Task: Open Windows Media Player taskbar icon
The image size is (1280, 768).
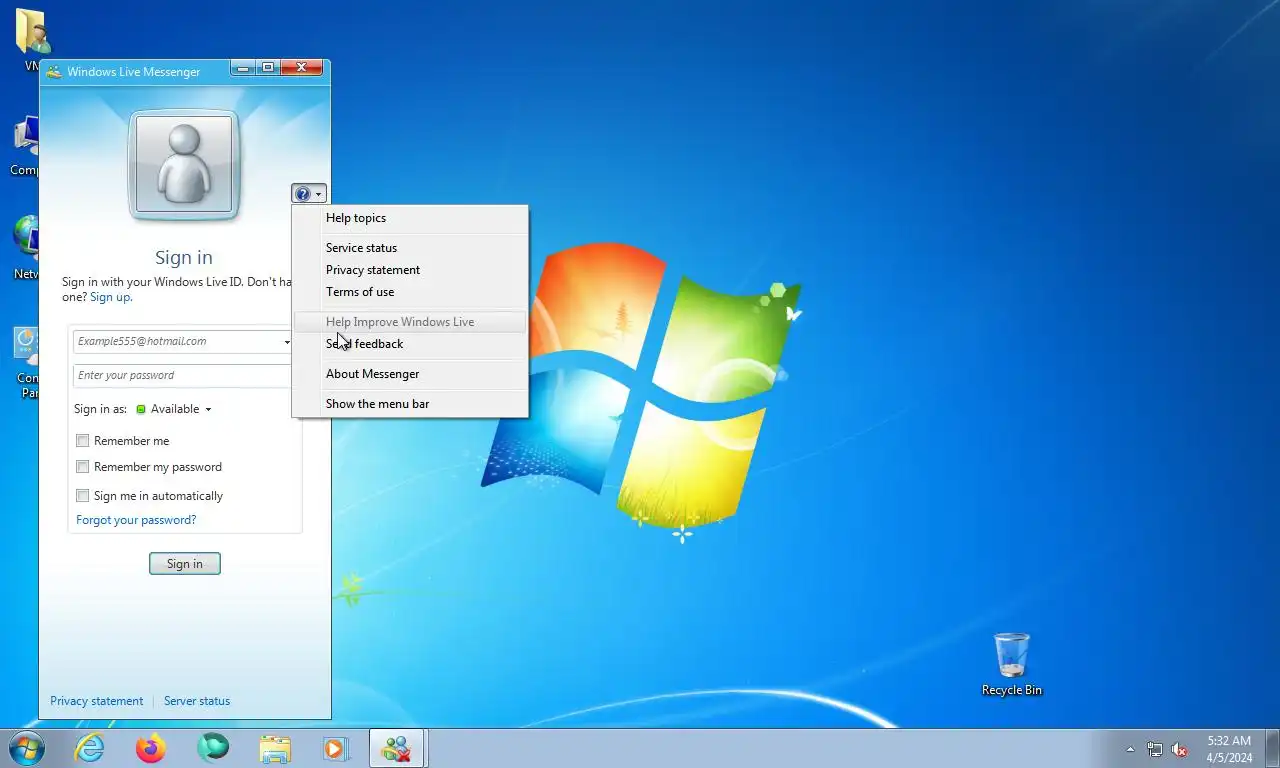Action: pos(336,748)
